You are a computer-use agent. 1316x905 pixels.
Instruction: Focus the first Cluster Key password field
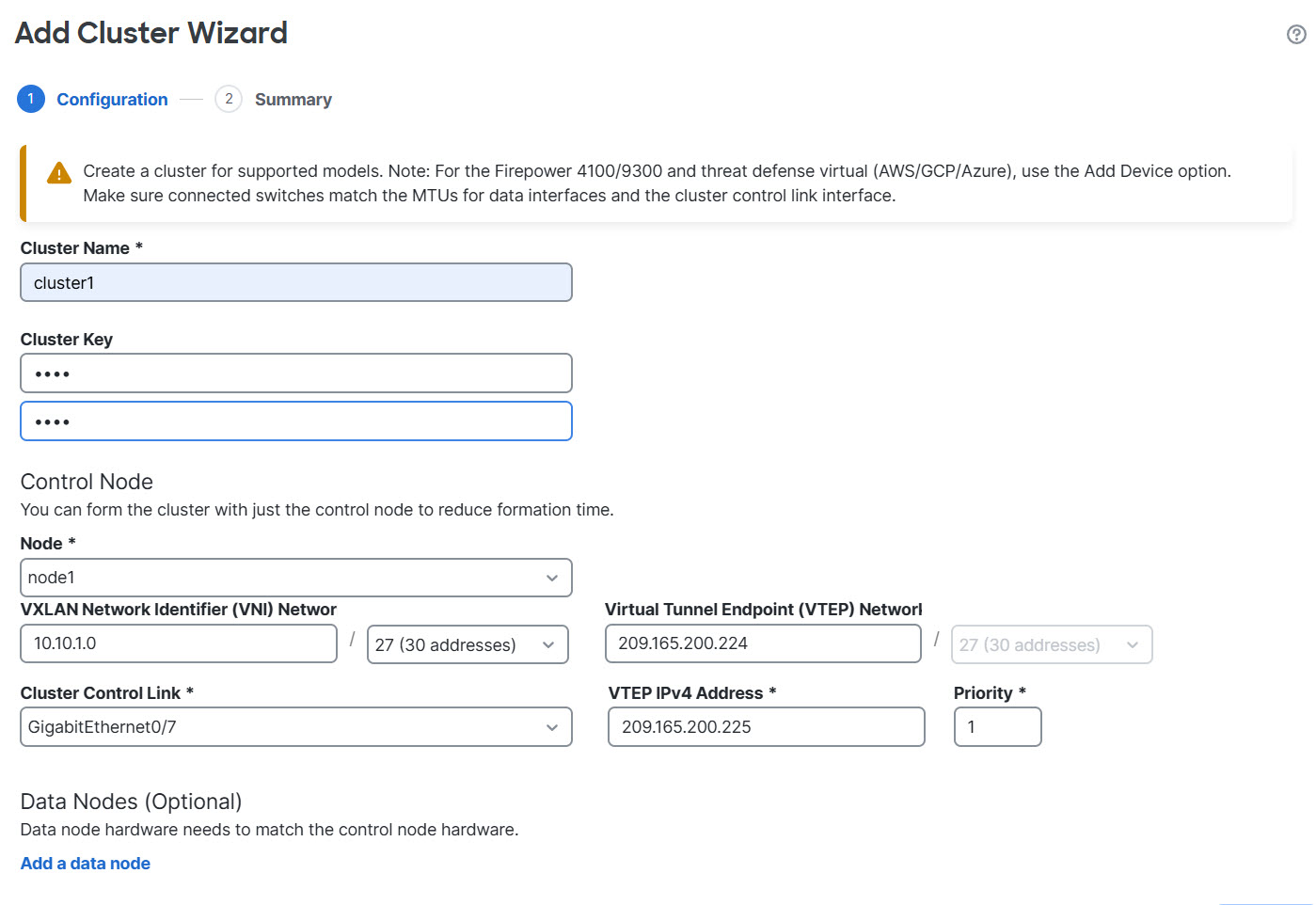tap(296, 373)
